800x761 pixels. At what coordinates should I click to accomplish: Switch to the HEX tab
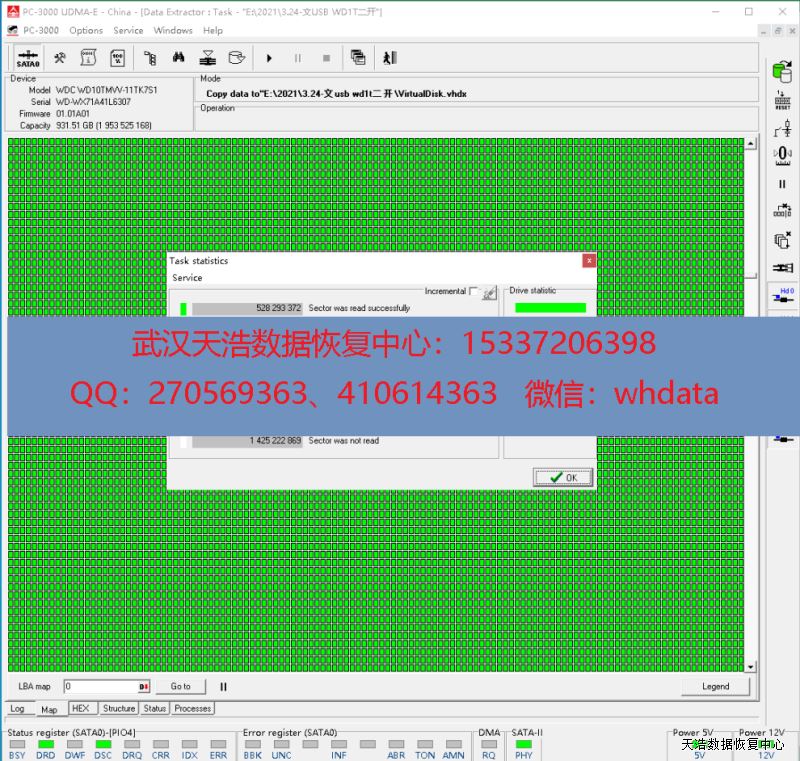(x=81, y=708)
